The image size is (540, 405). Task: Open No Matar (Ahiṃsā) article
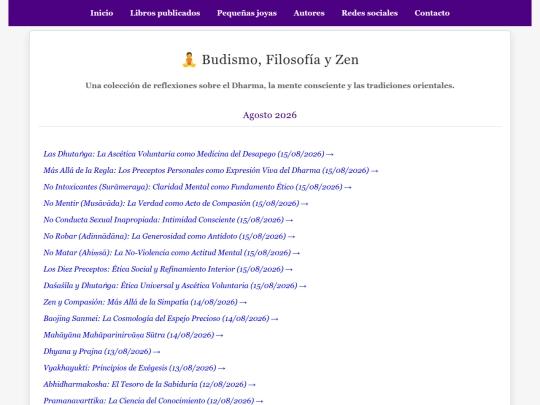point(172,253)
